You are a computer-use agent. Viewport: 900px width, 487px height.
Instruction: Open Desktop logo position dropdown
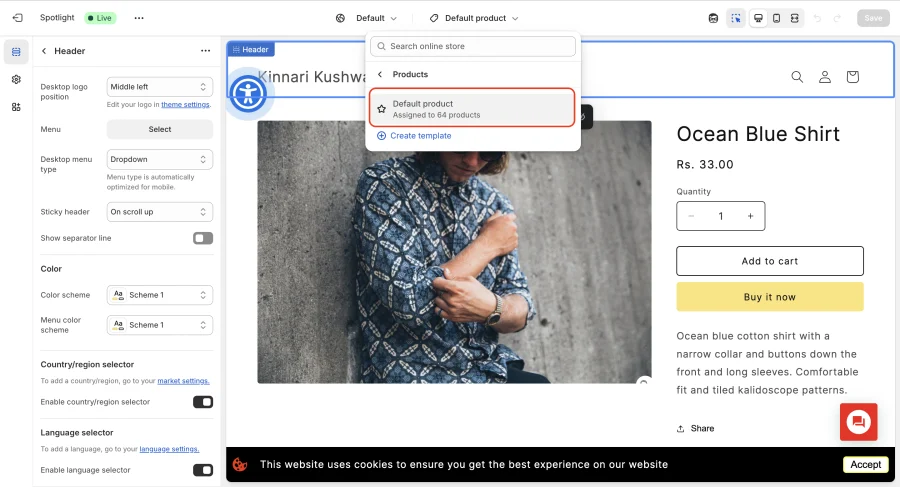160,87
